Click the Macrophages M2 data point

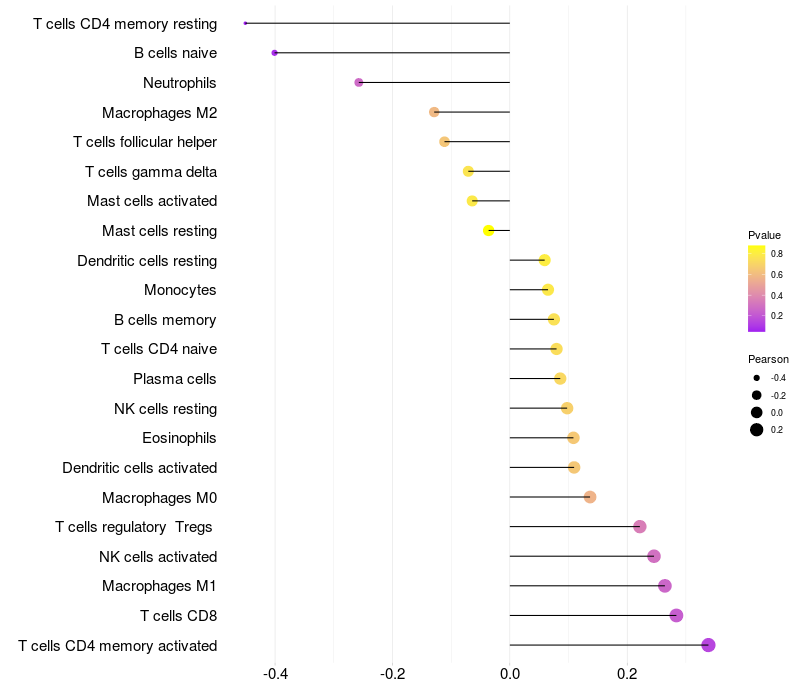pyautogui.click(x=434, y=112)
